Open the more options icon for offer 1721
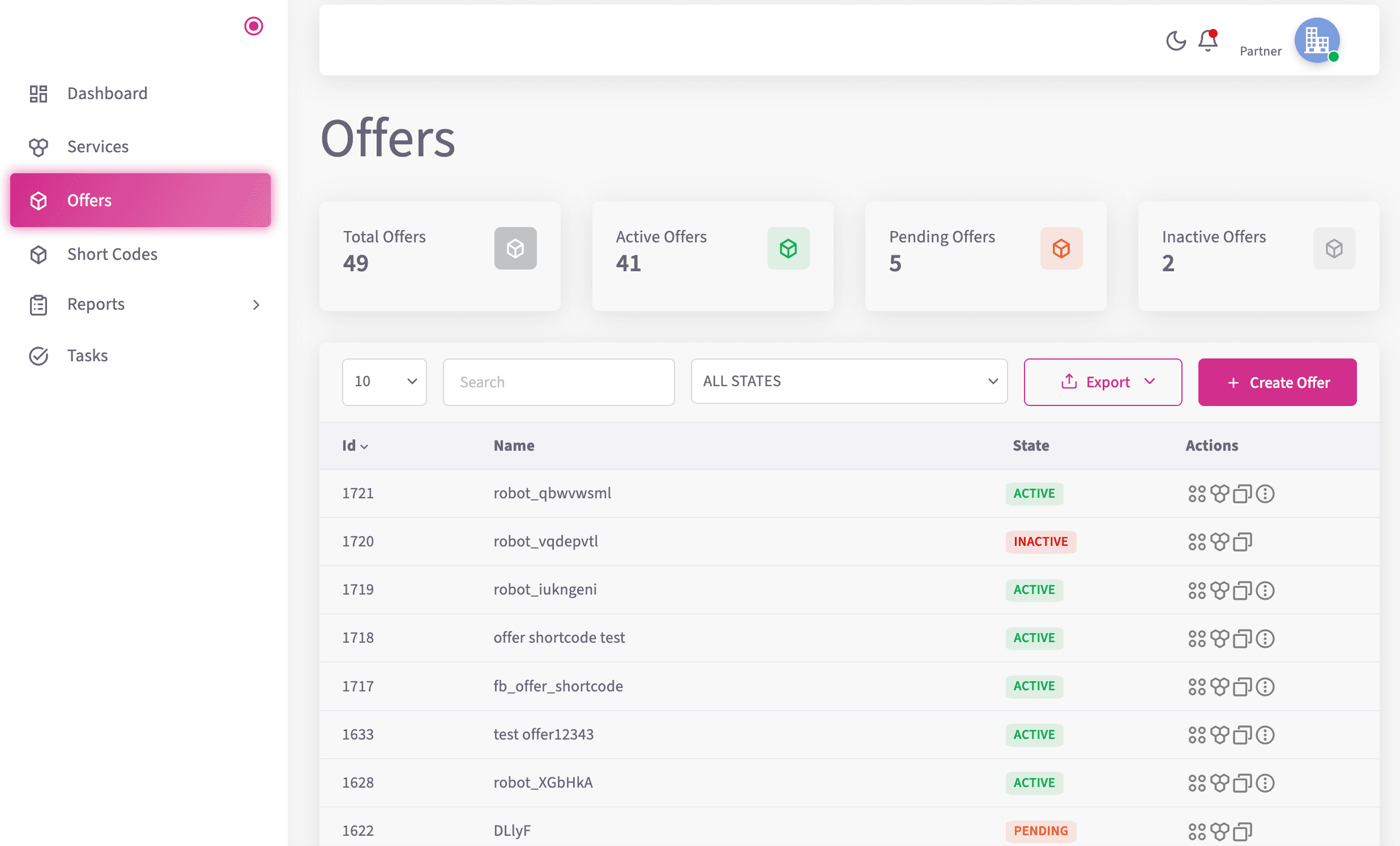Image resolution: width=1400 pixels, height=846 pixels. point(1264,494)
